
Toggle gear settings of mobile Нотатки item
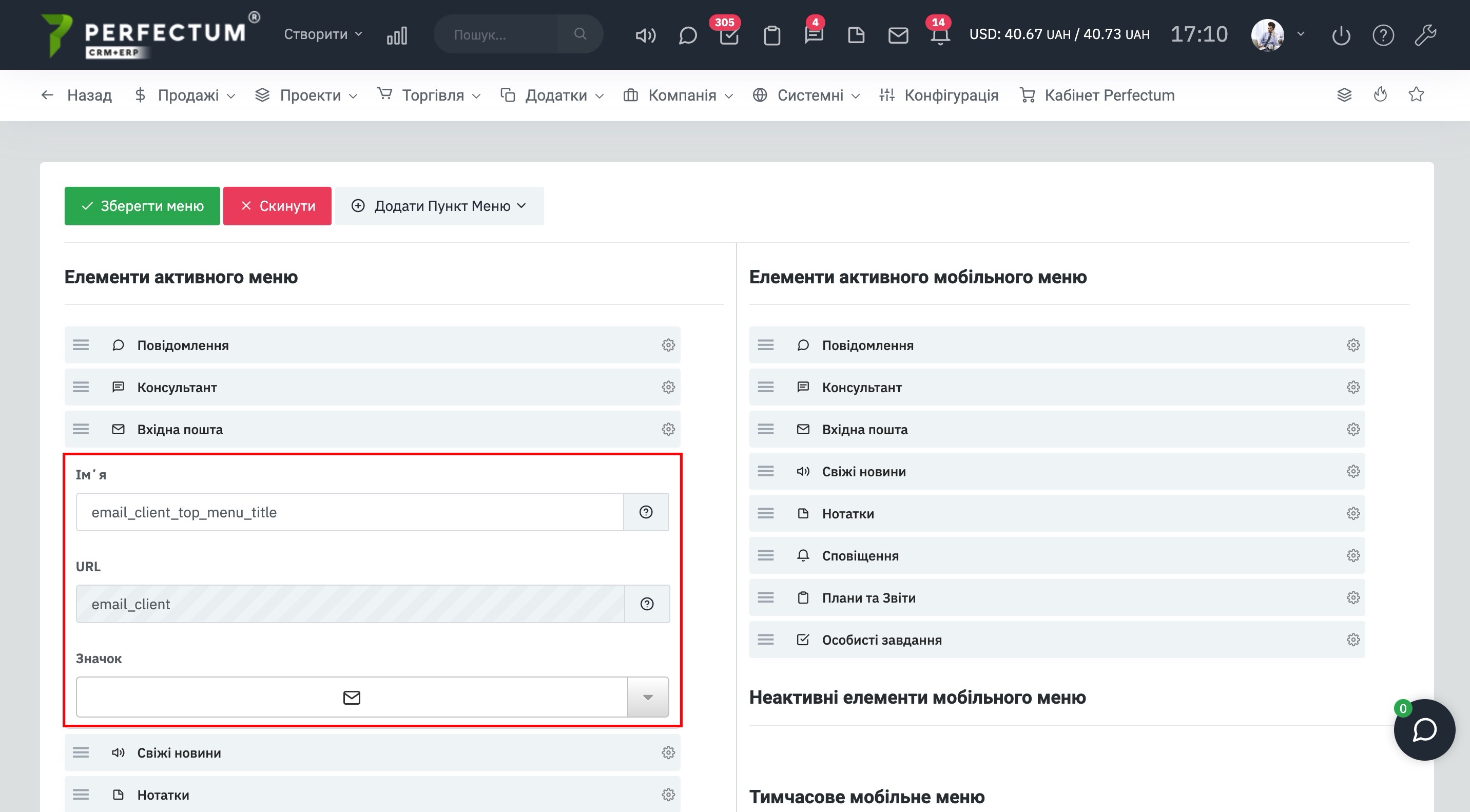tap(1353, 514)
